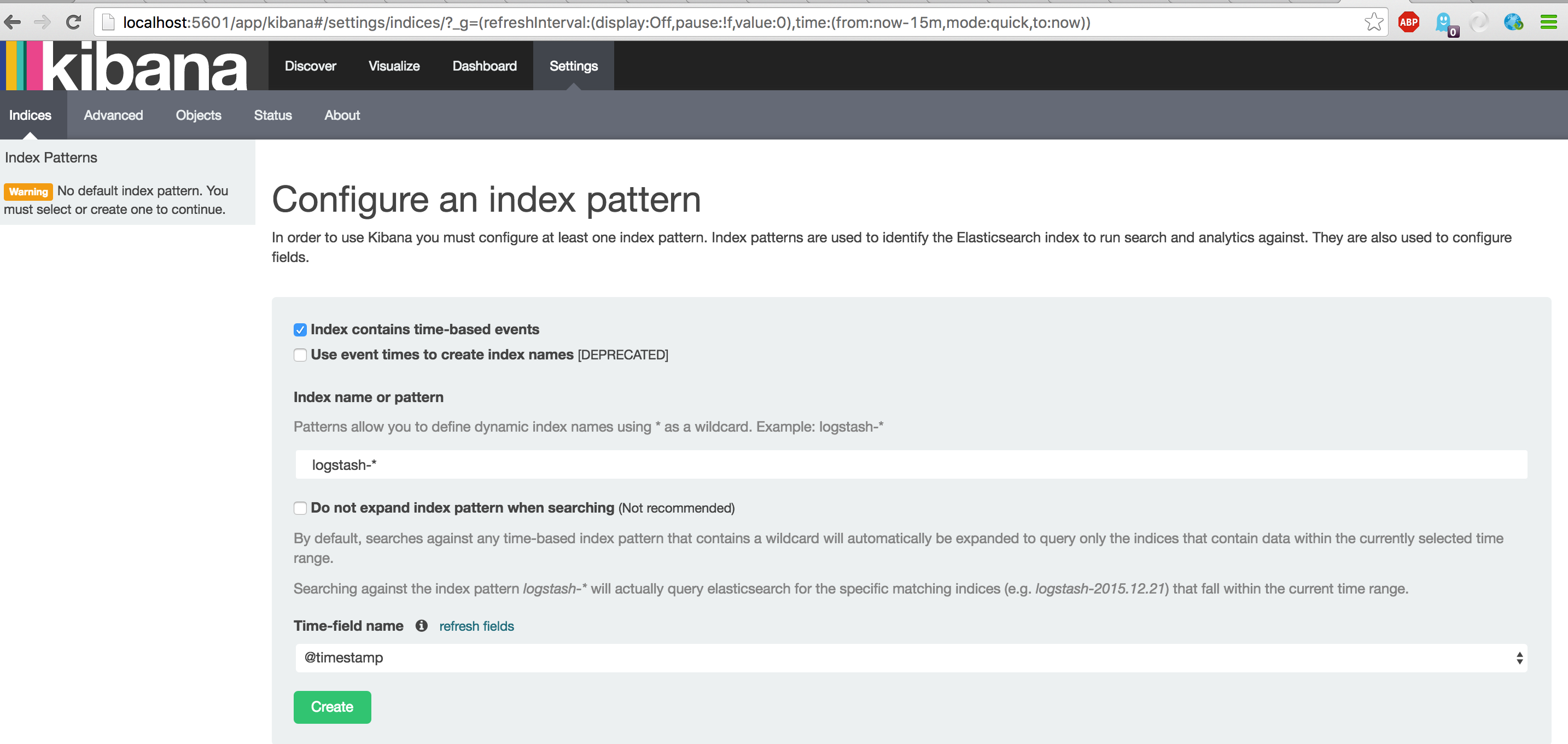Click the logstash-* index pattern input
Screen dimensions: 1568x744
click(911, 465)
